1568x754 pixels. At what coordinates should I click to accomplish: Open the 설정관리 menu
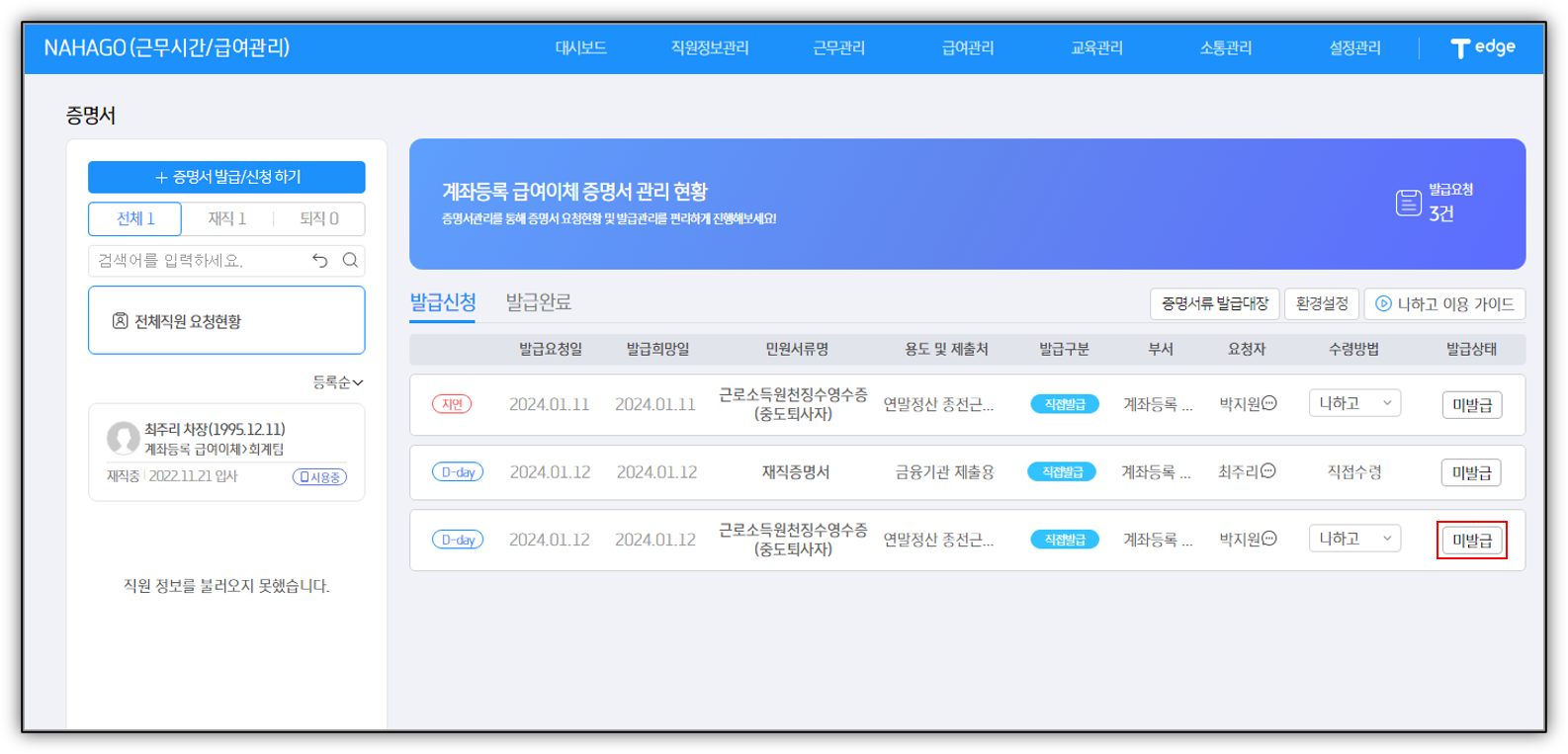[x=1354, y=47]
